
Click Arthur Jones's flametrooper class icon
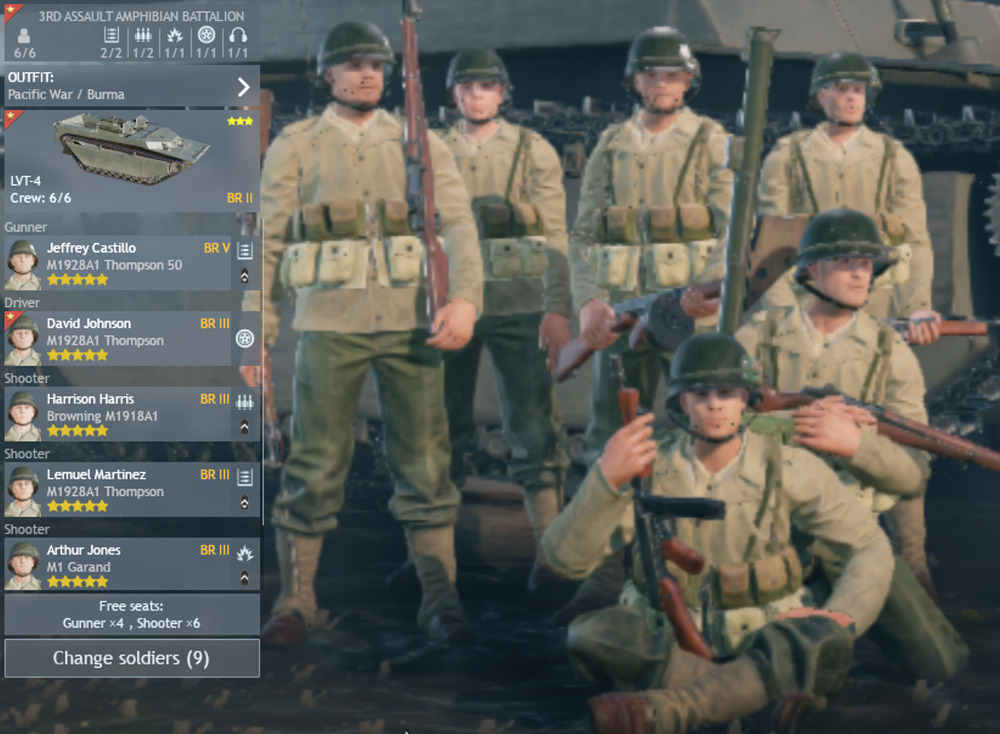(x=245, y=553)
